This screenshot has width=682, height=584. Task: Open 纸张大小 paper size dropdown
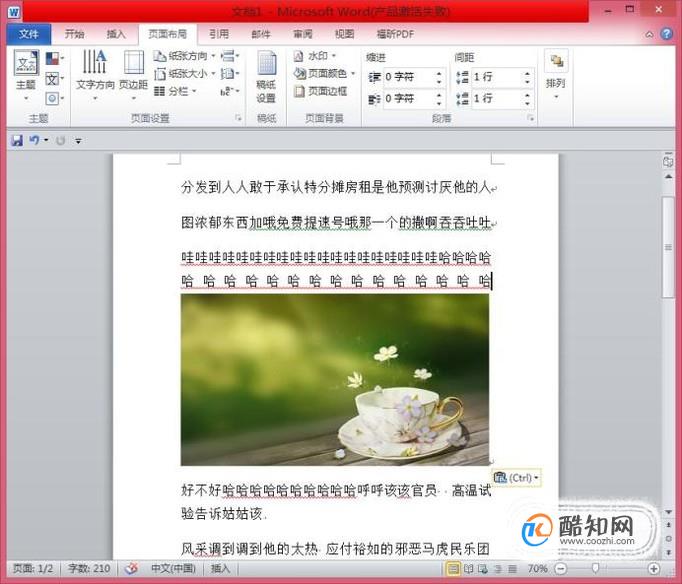[185, 73]
